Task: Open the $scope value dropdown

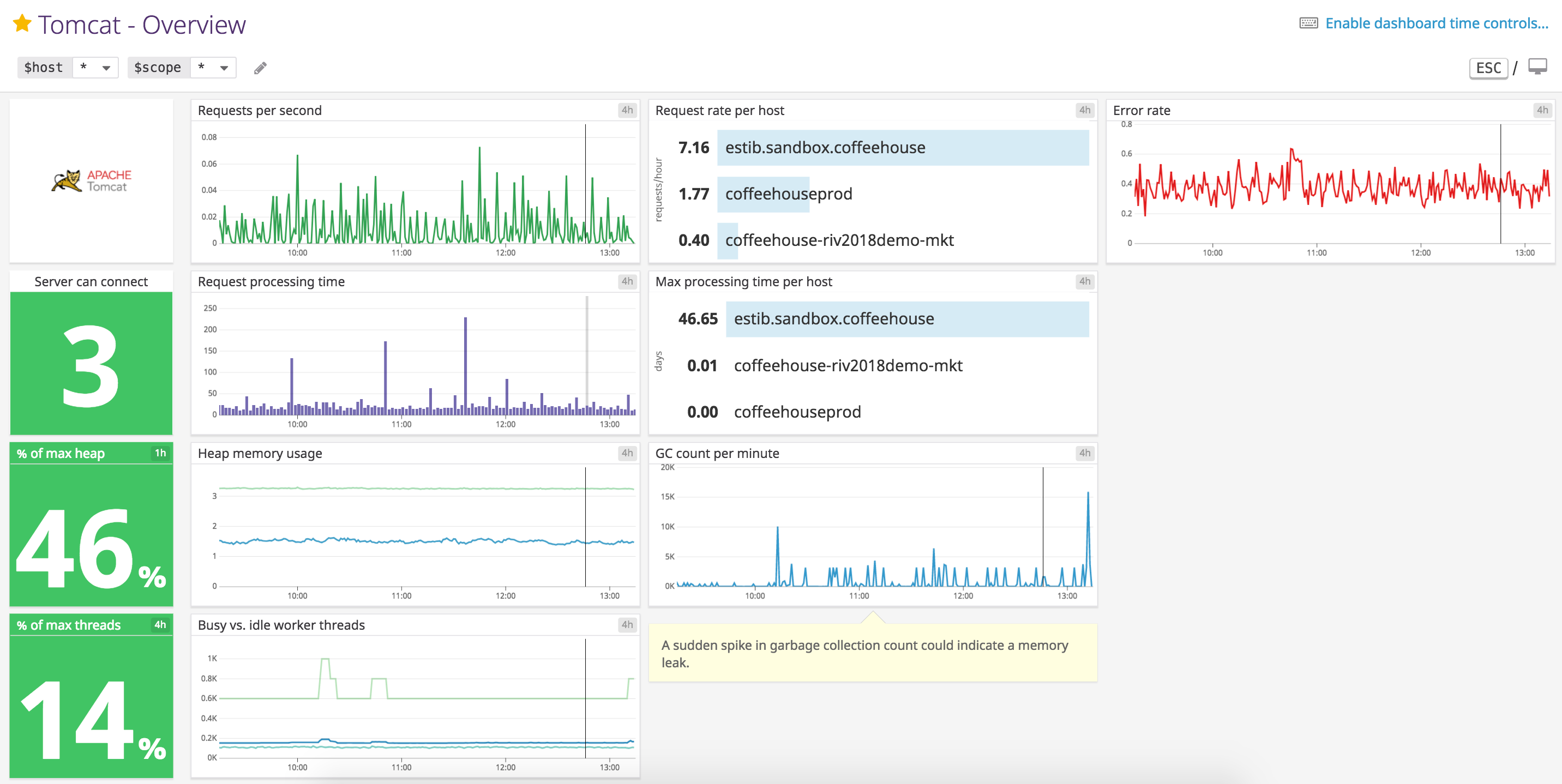Action: click(212, 67)
